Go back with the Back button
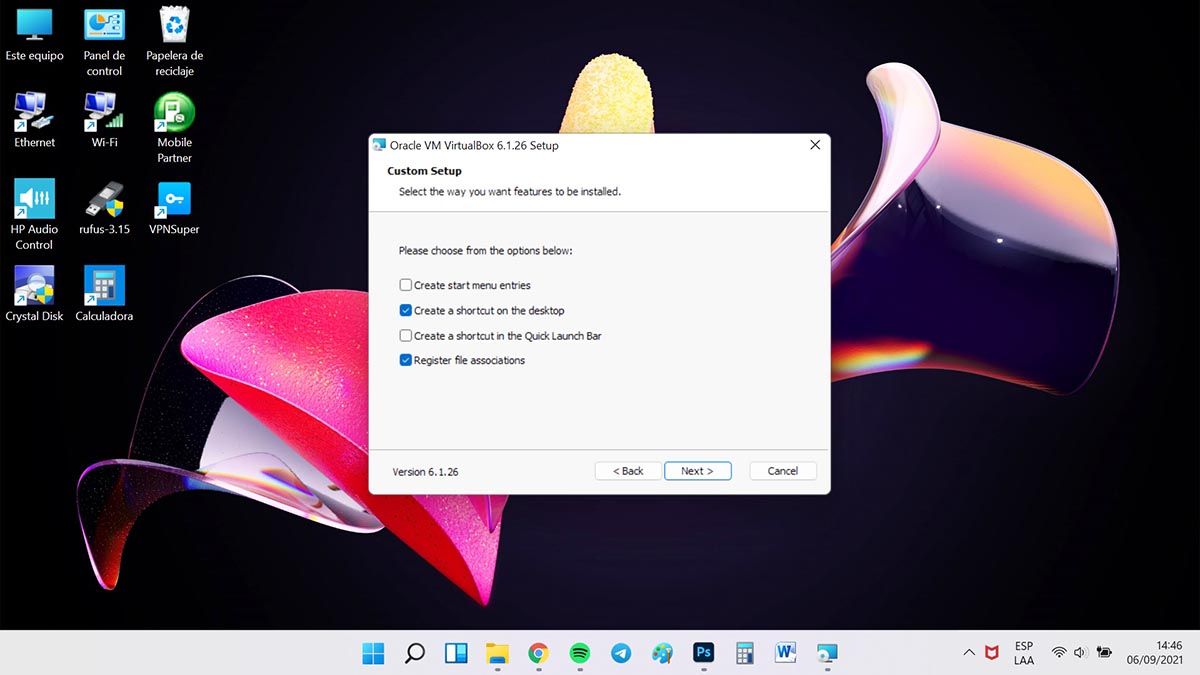Image resolution: width=1200 pixels, height=675 pixels. pos(628,471)
